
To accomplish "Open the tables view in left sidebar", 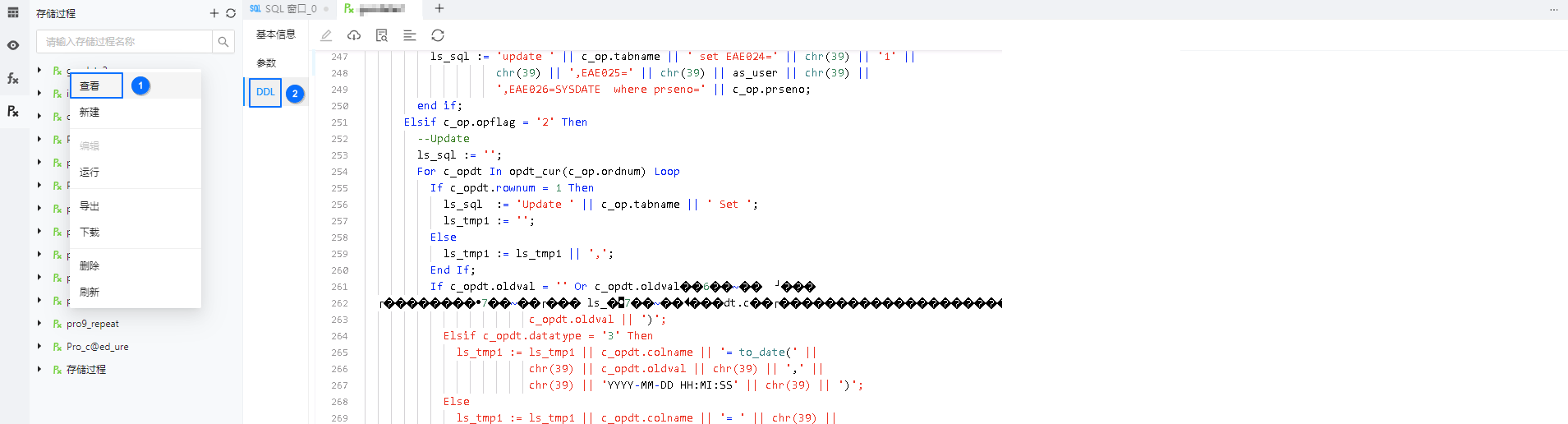I will [13, 13].
